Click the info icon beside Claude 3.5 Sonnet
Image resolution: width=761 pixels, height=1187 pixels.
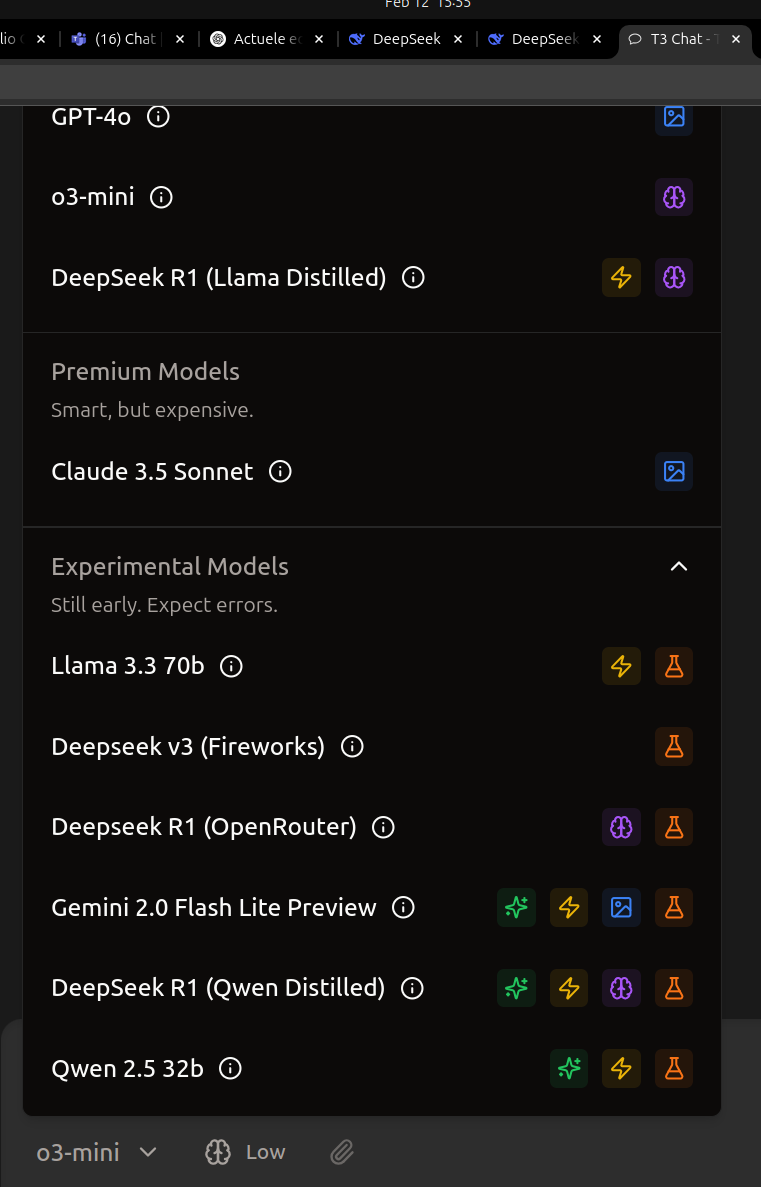281,471
